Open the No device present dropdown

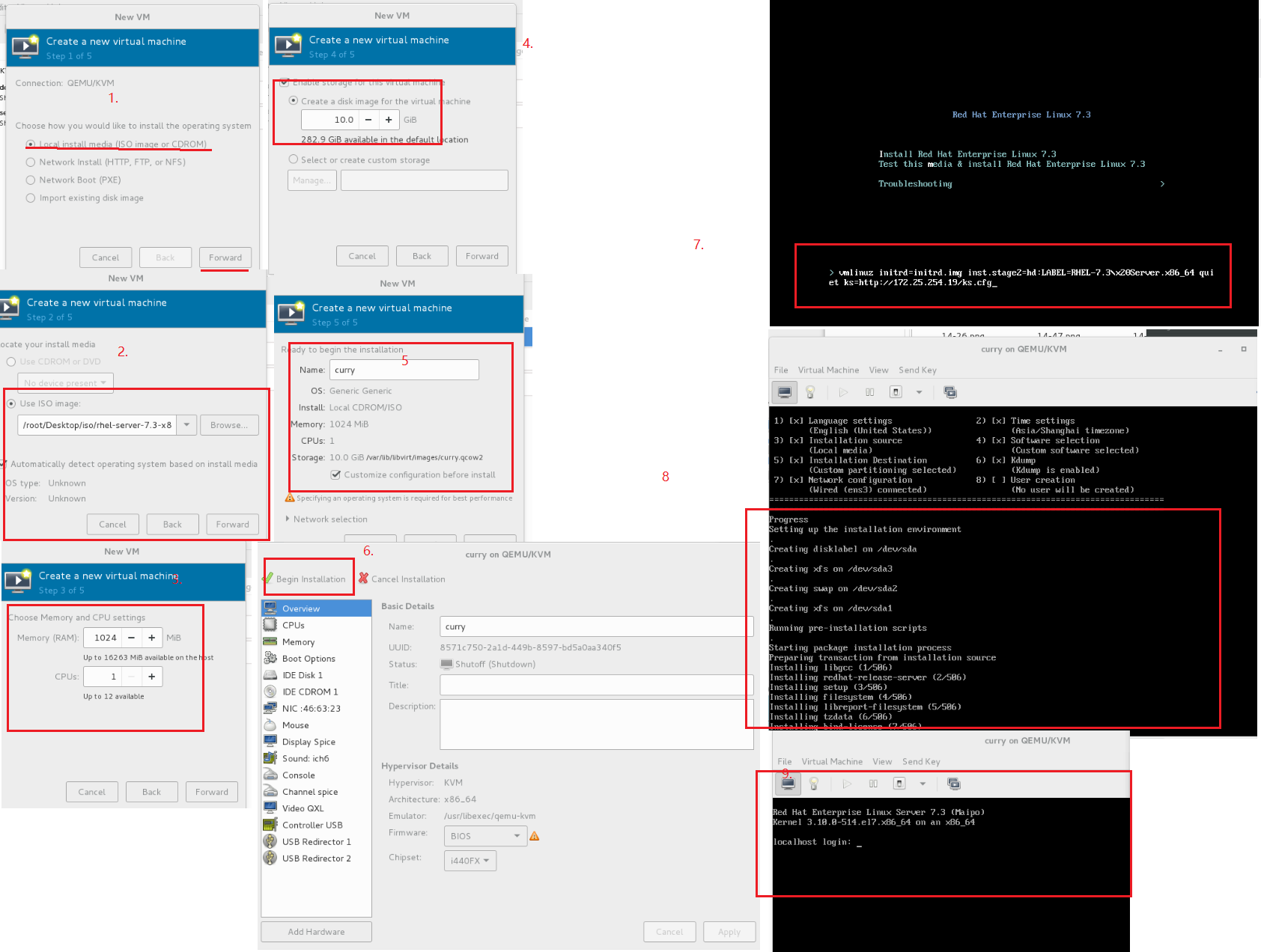point(66,382)
